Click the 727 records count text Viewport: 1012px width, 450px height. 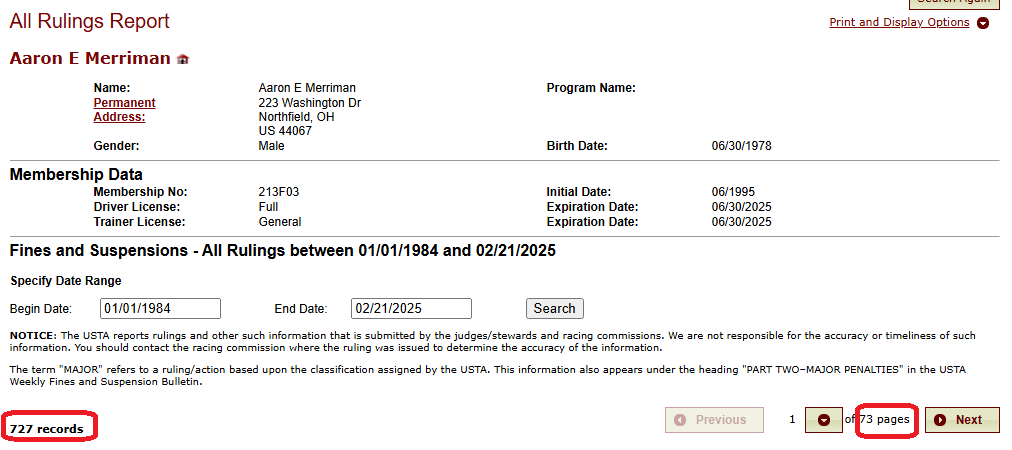(46, 429)
